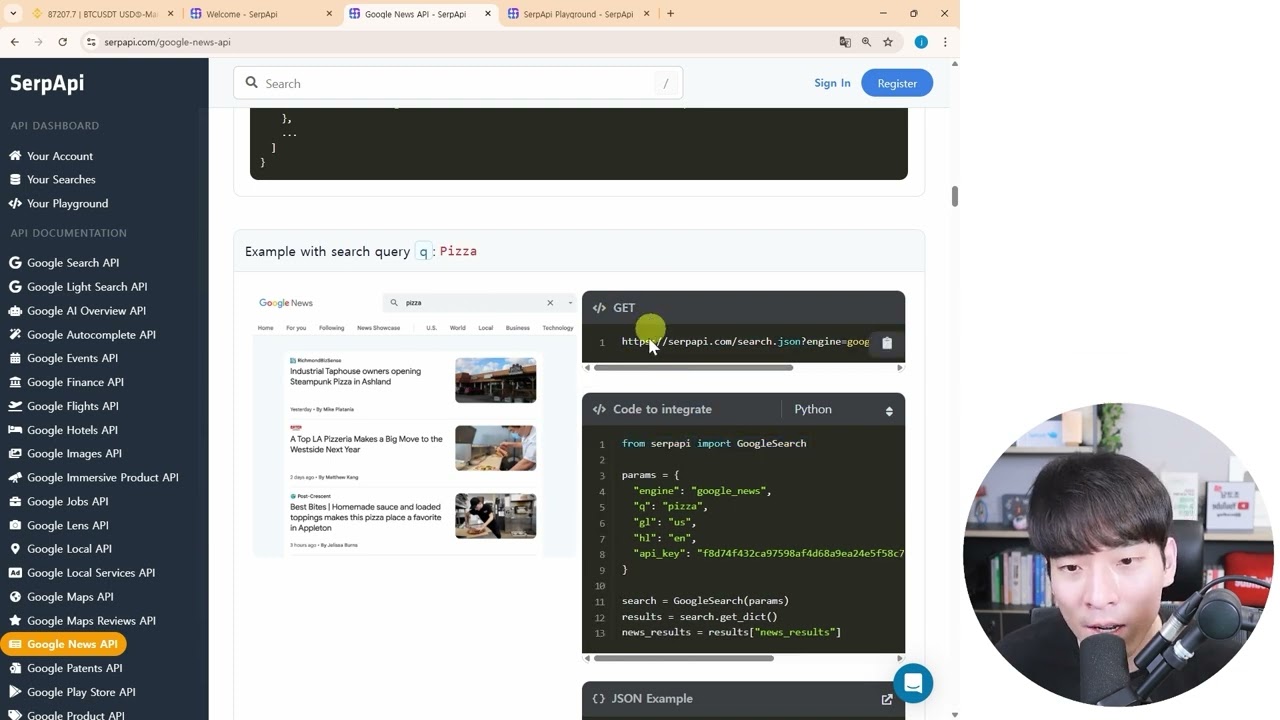Reload the current page
The width and height of the screenshot is (1280, 720).
click(62, 42)
